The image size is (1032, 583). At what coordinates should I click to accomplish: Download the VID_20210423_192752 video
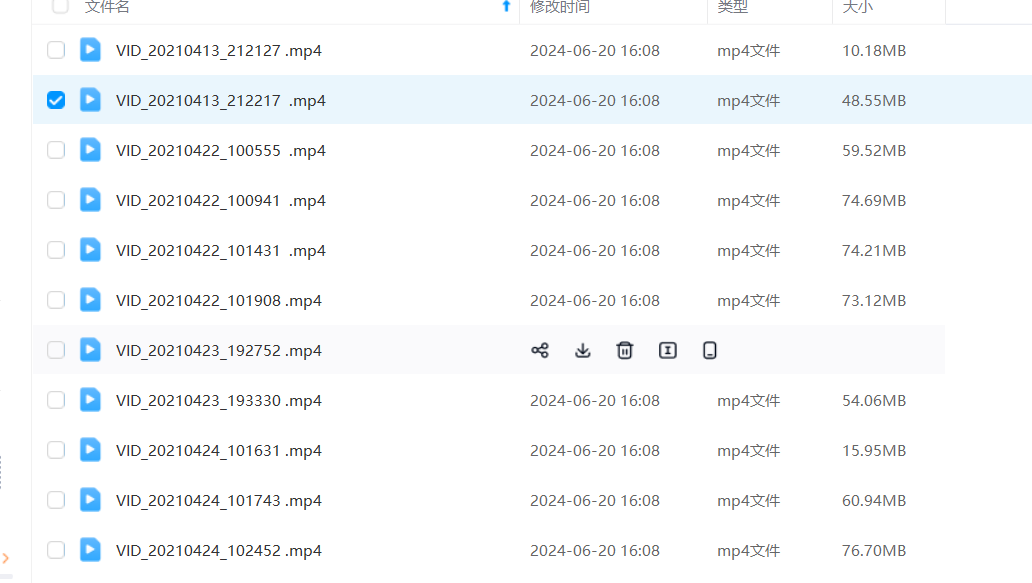583,350
